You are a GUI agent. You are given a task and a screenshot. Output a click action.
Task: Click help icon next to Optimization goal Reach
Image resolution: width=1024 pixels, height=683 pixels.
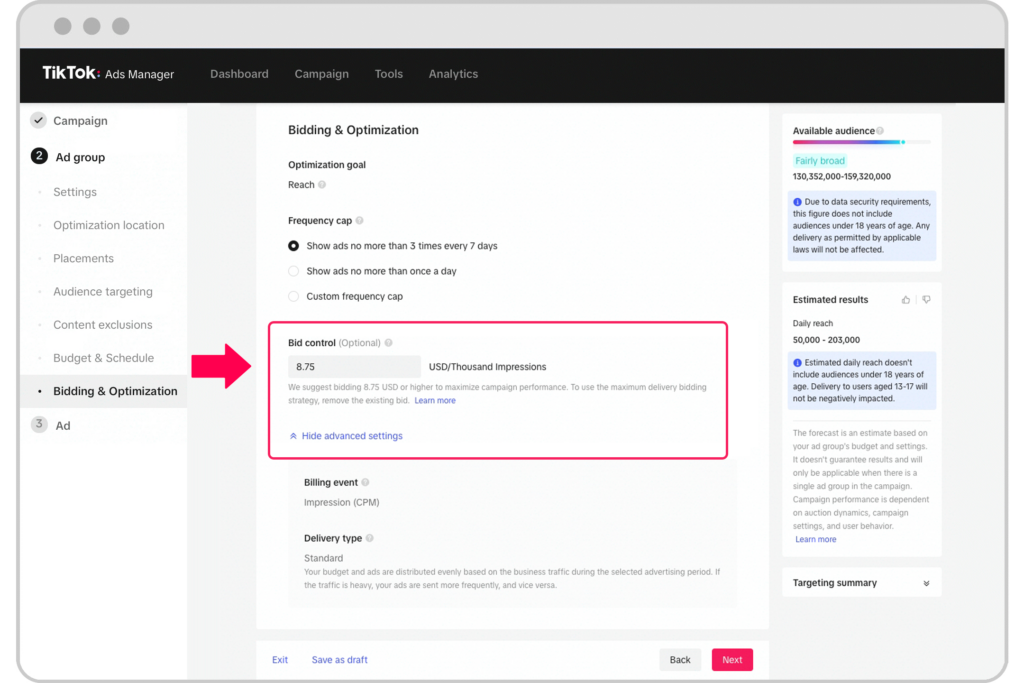point(322,185)
